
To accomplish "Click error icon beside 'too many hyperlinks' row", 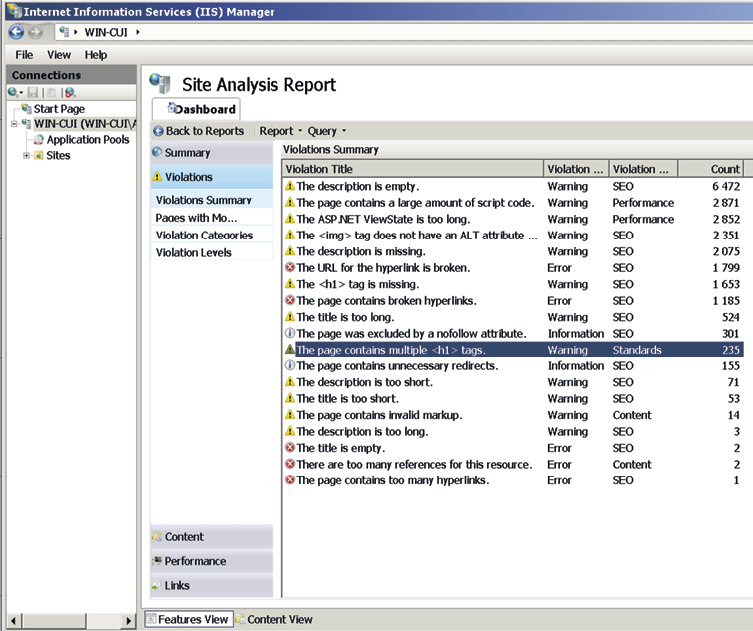I will [x=290, y=480].
